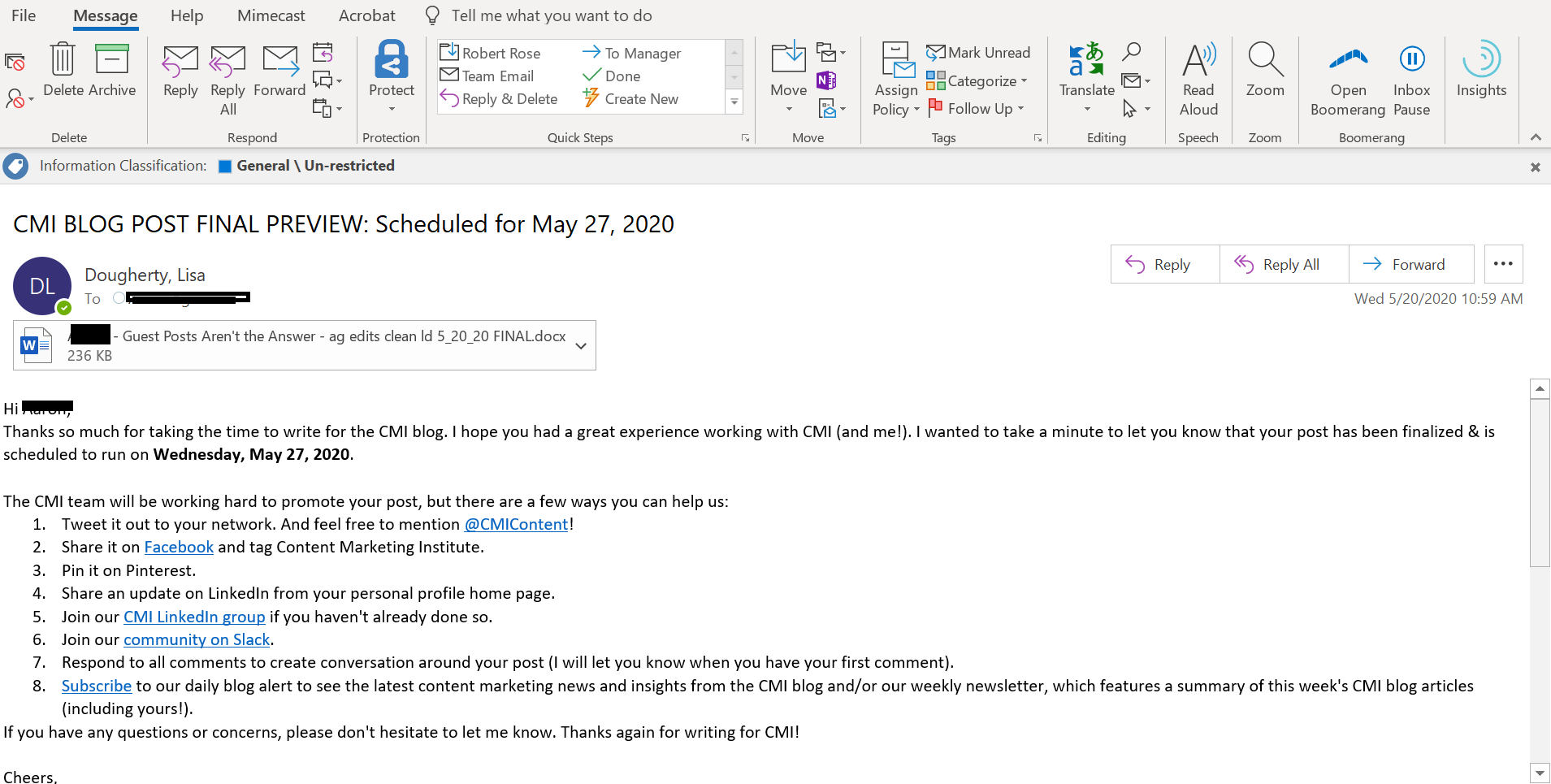
Task: Open the more actions ellipsis menu
Action: 1504,264
